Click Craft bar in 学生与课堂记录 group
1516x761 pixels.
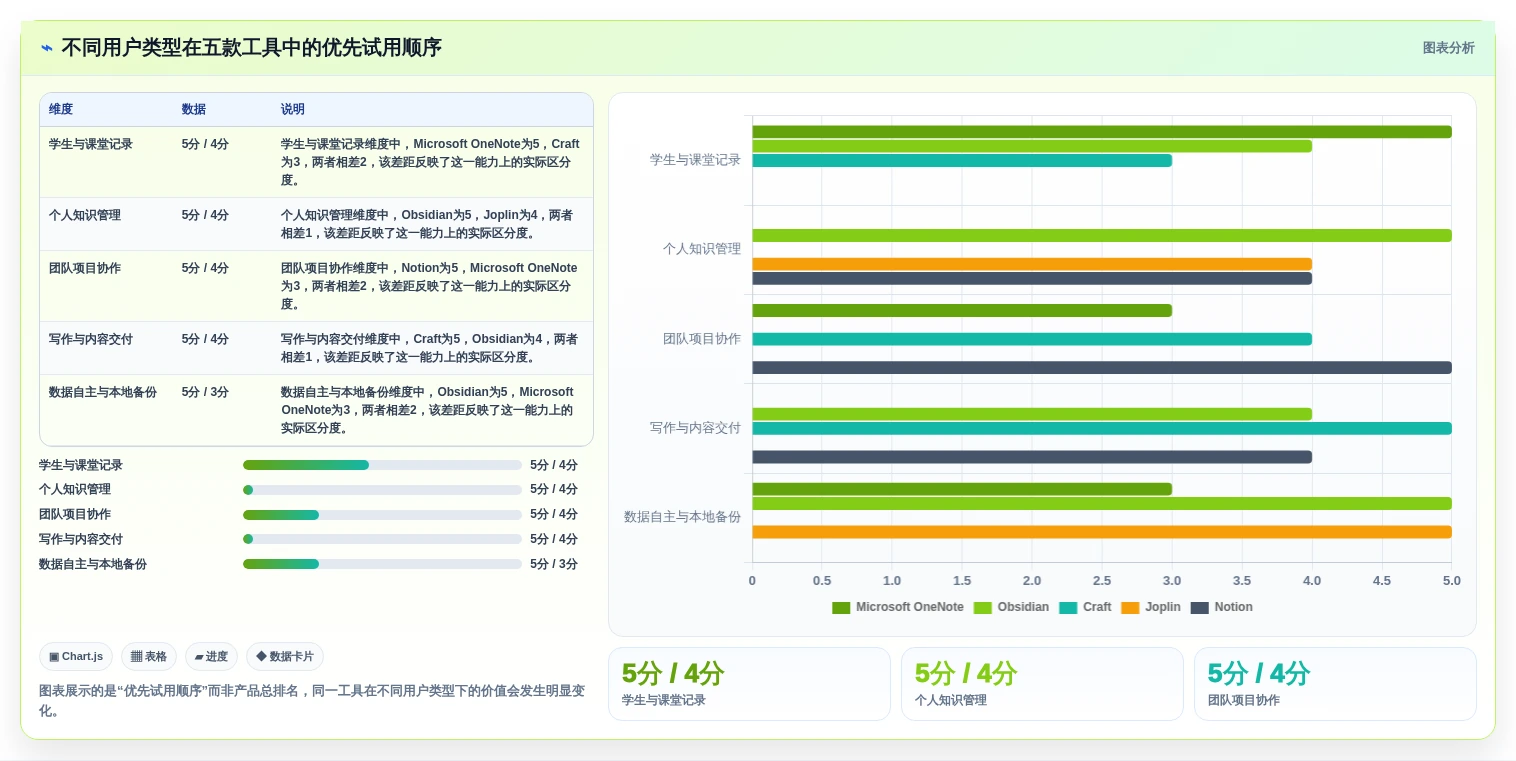[962, 160]
